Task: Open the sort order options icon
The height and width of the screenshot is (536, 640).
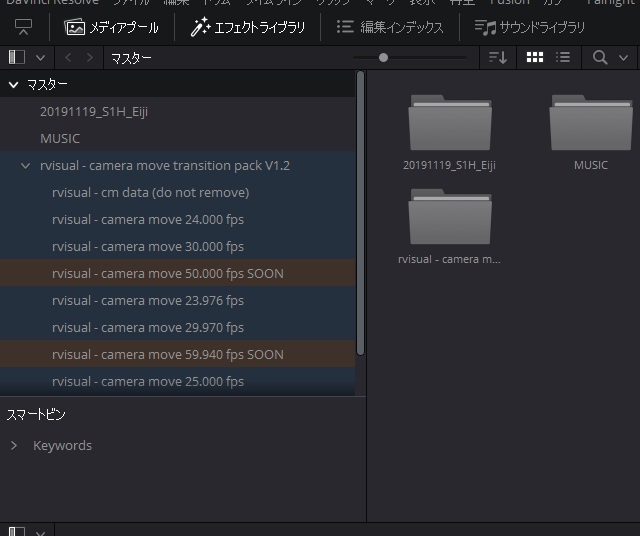Action: click(498, 58)
